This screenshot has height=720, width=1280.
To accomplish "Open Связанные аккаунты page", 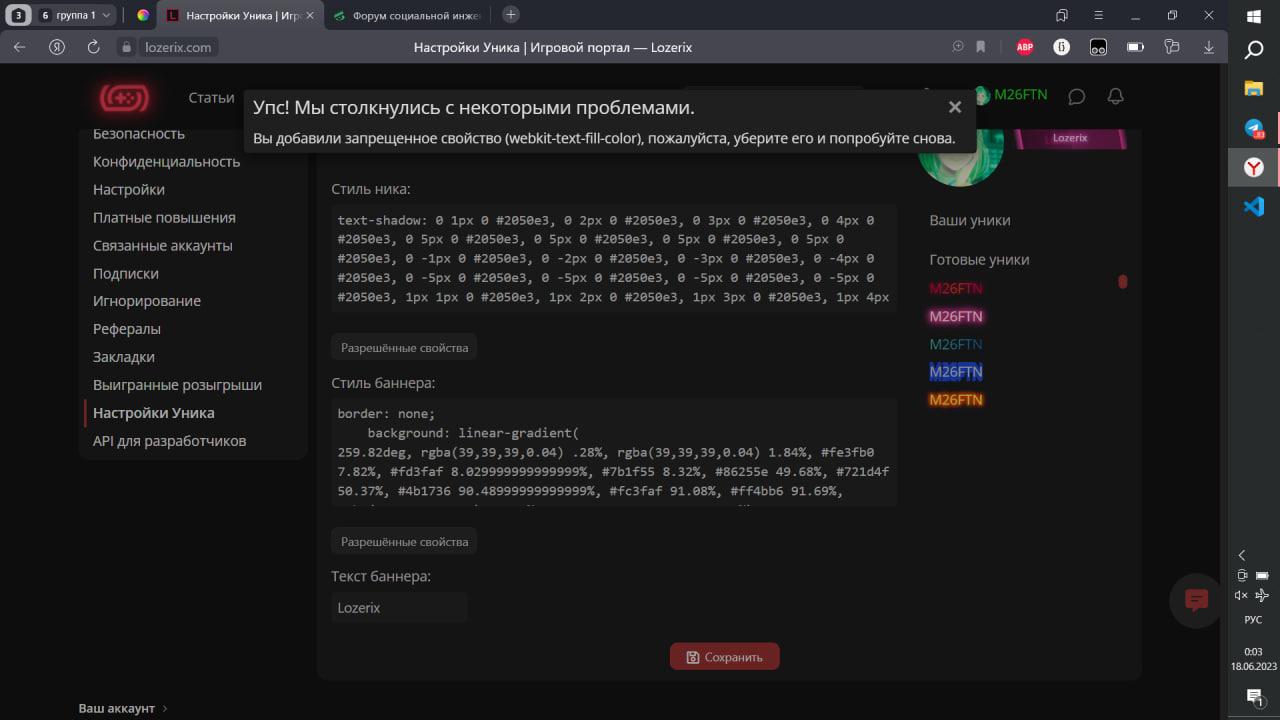I will [x=163, y=245].
